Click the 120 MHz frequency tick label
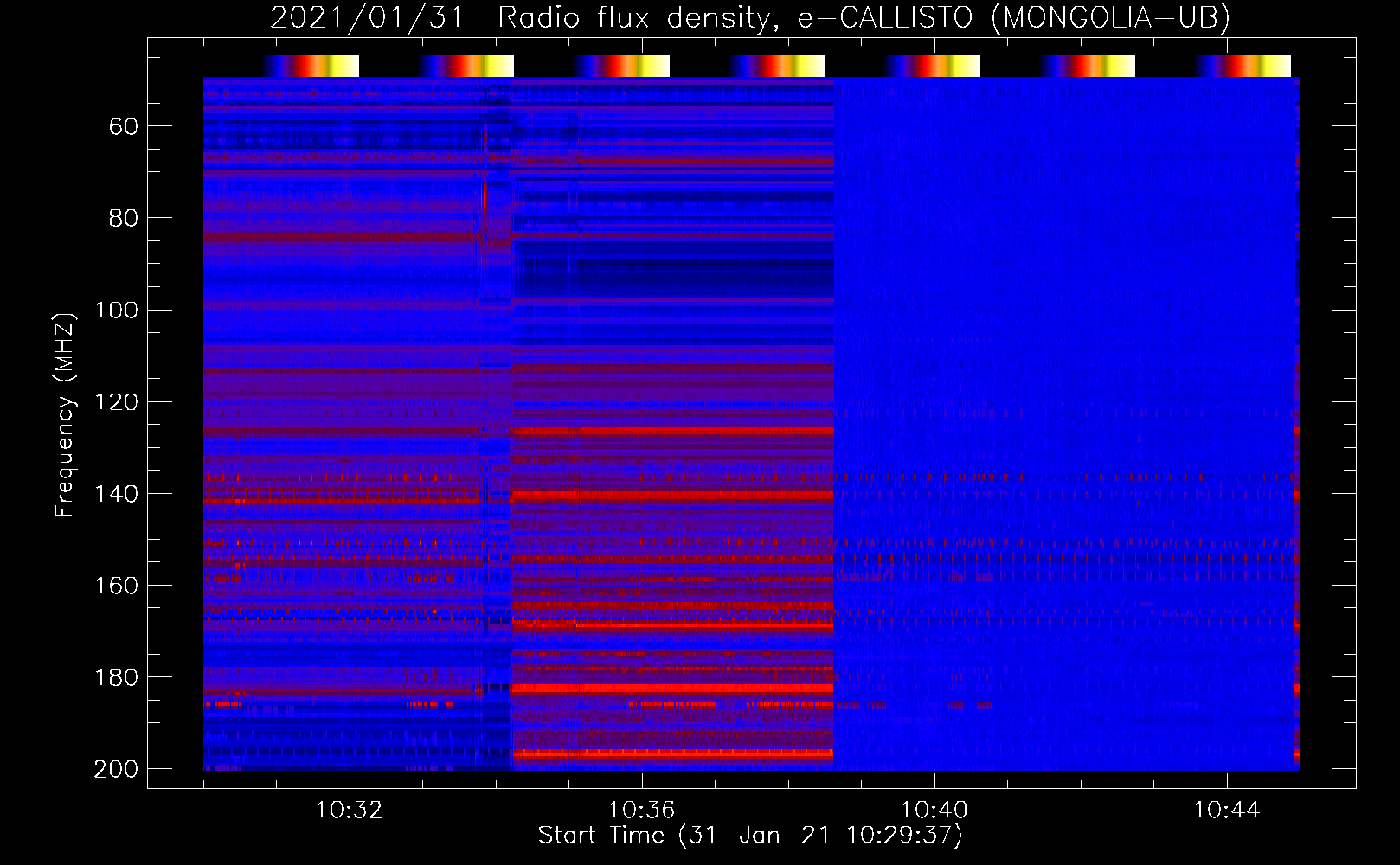This screenshot has width=1400, height=865. [116, 402]
